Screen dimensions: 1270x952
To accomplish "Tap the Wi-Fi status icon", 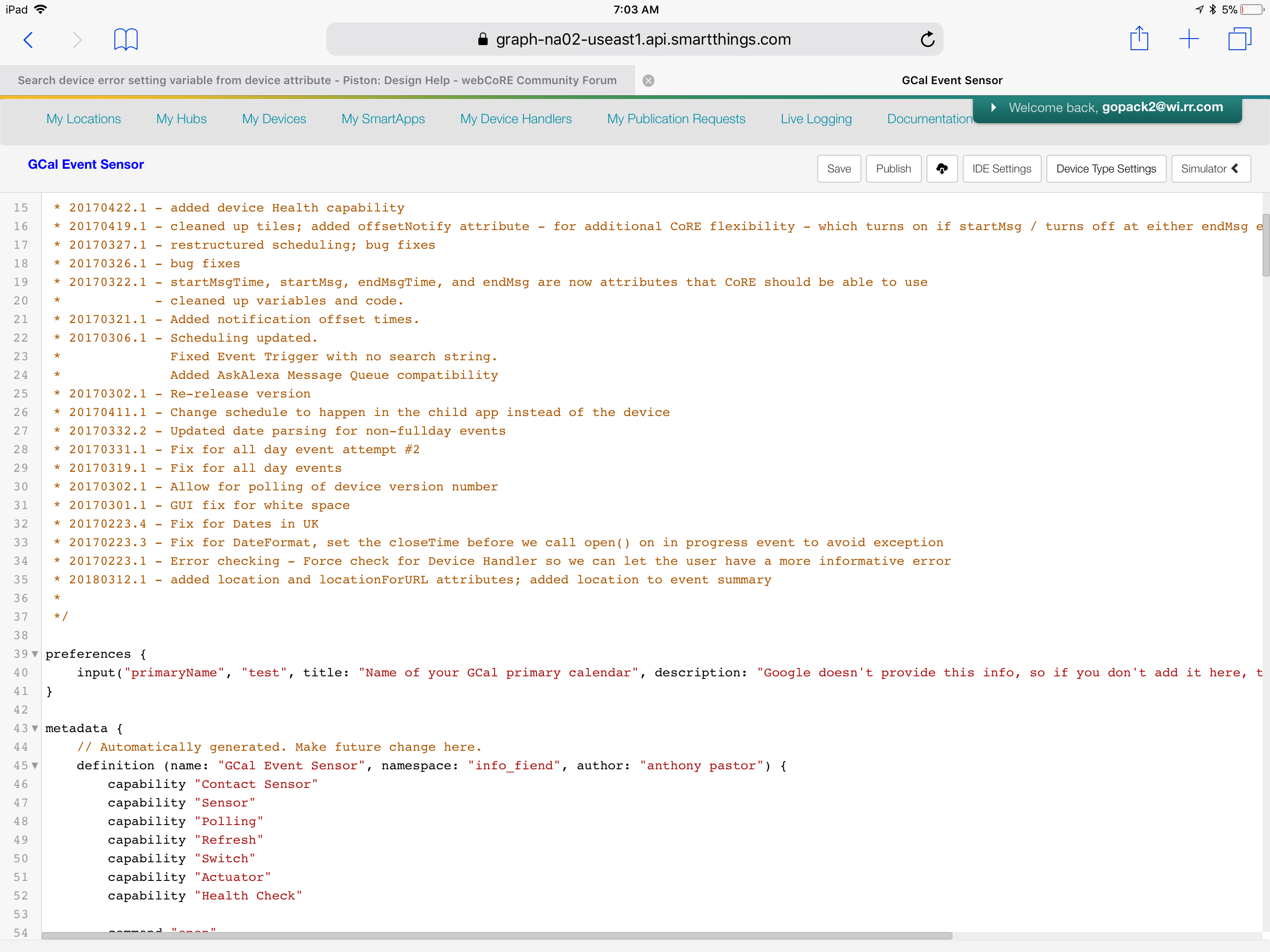I will point(40,9).
